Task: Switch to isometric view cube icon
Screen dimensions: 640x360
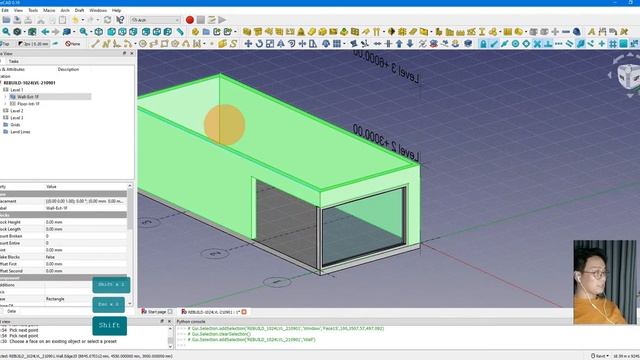Action: pyautogui.click(x=99, y=31)
